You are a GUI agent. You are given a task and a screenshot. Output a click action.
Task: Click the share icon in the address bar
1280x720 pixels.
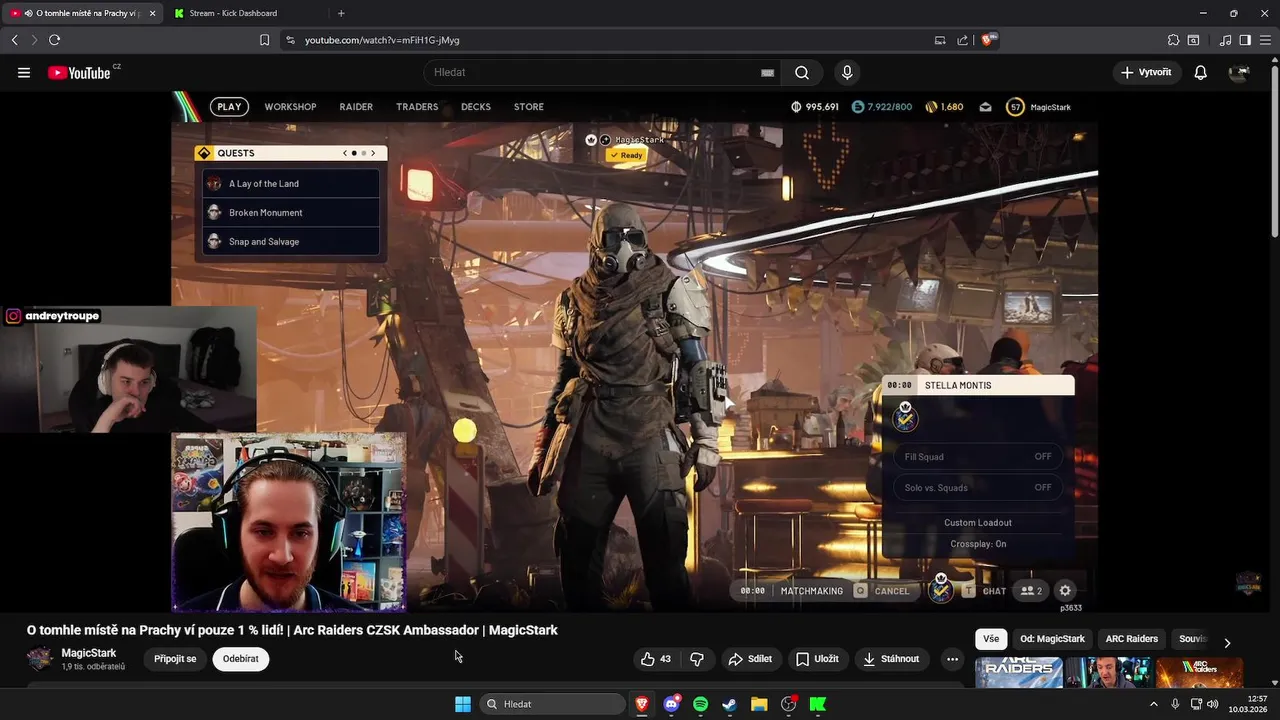[962, 40]
